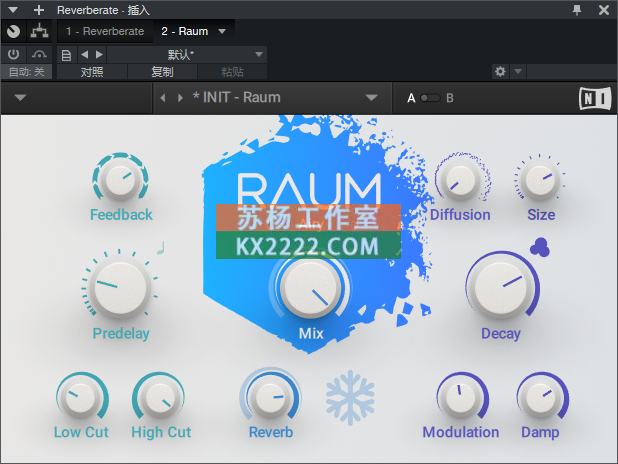Click the 粘贴 paste button
Image resolution: width=618 pixels, height=464 pixels.
[x=232, y=72]
